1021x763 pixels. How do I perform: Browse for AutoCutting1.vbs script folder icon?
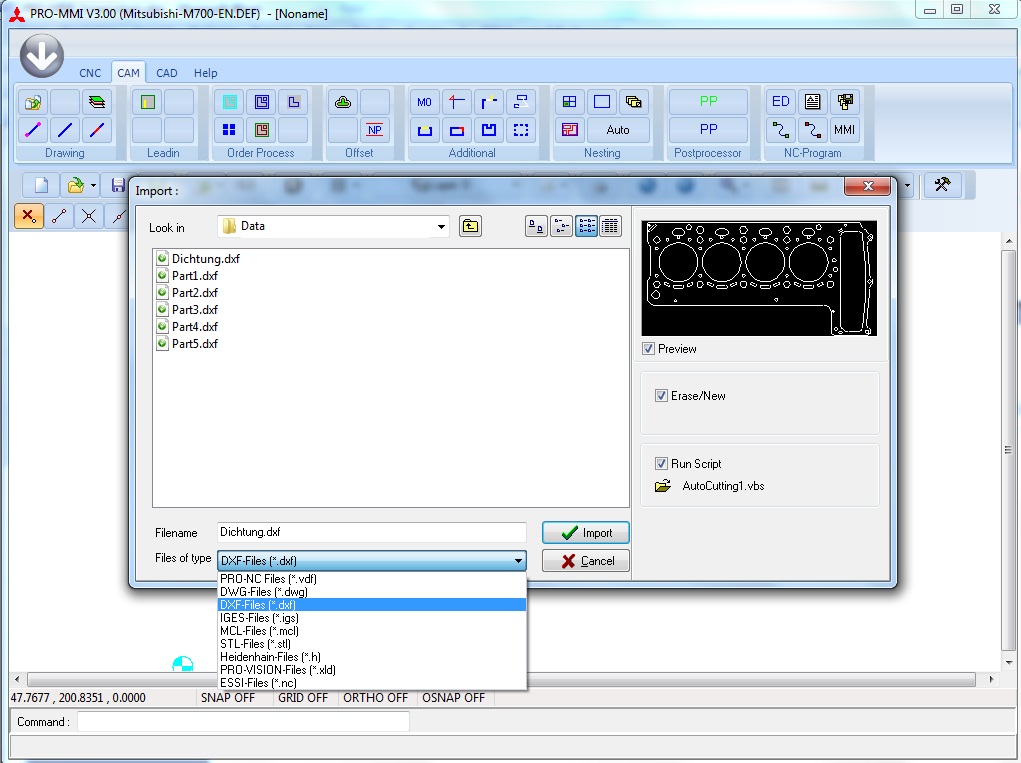pyautogui.click(x=662, y=486)
